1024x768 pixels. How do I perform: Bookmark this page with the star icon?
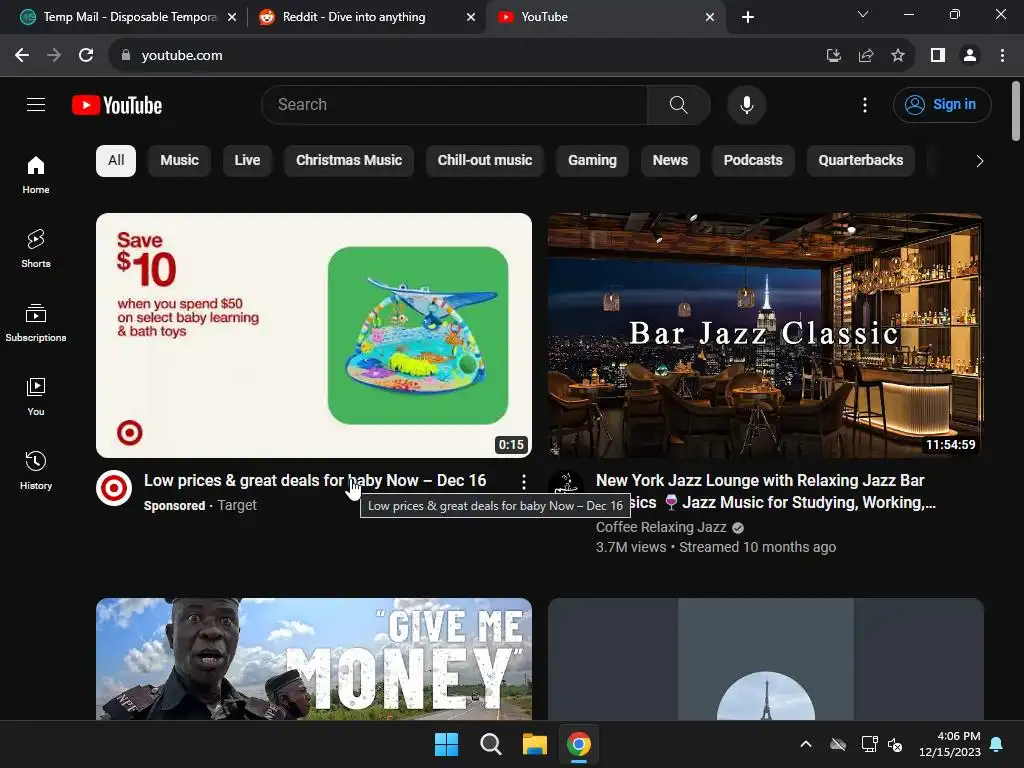(x=898, y=56)
